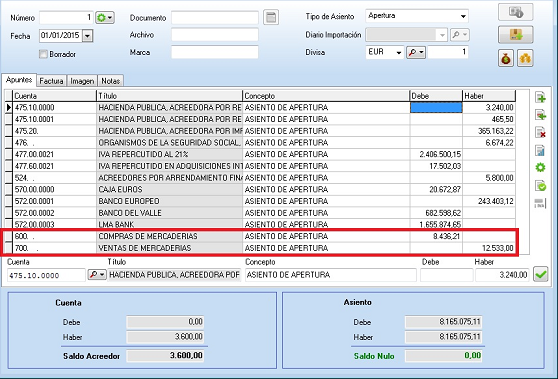Click the add new entry line icon
558x379 pixels.
coord(541,97)
